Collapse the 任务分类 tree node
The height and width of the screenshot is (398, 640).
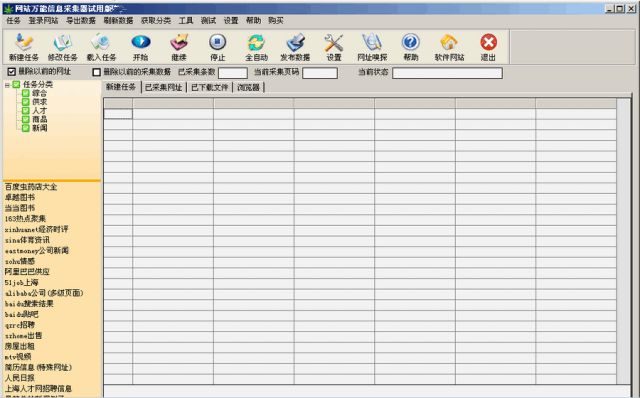coord(7,85)
